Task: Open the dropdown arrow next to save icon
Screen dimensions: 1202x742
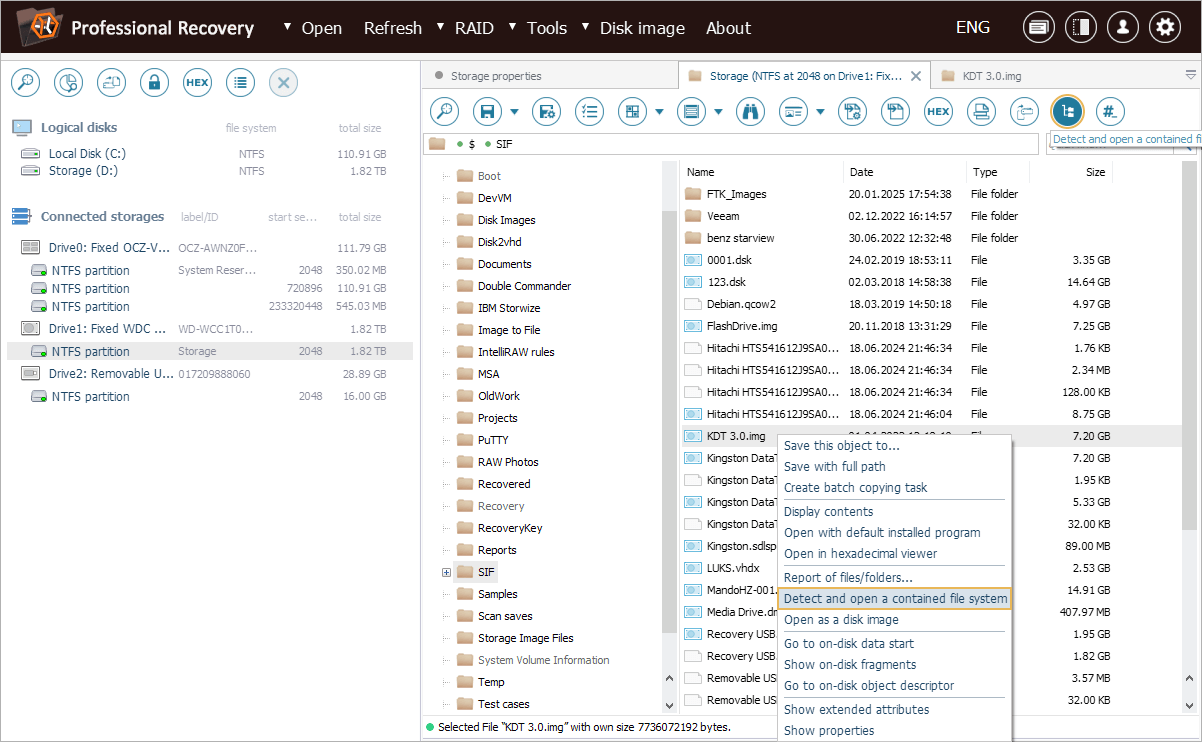Action: coord(514,112)
